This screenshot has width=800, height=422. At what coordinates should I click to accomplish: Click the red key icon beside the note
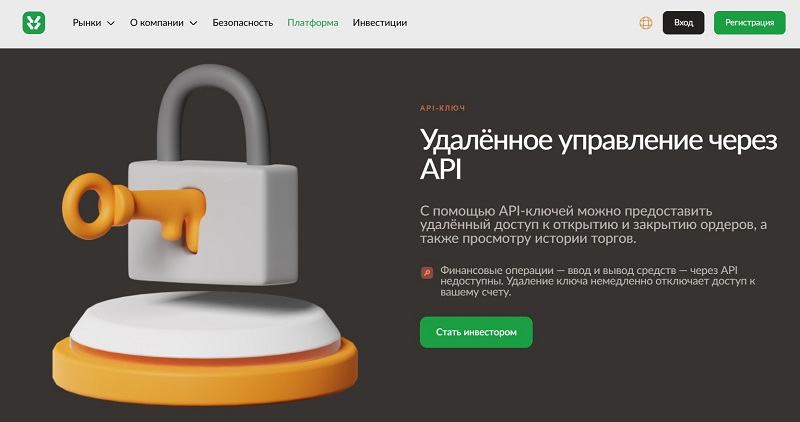(427, 273)
